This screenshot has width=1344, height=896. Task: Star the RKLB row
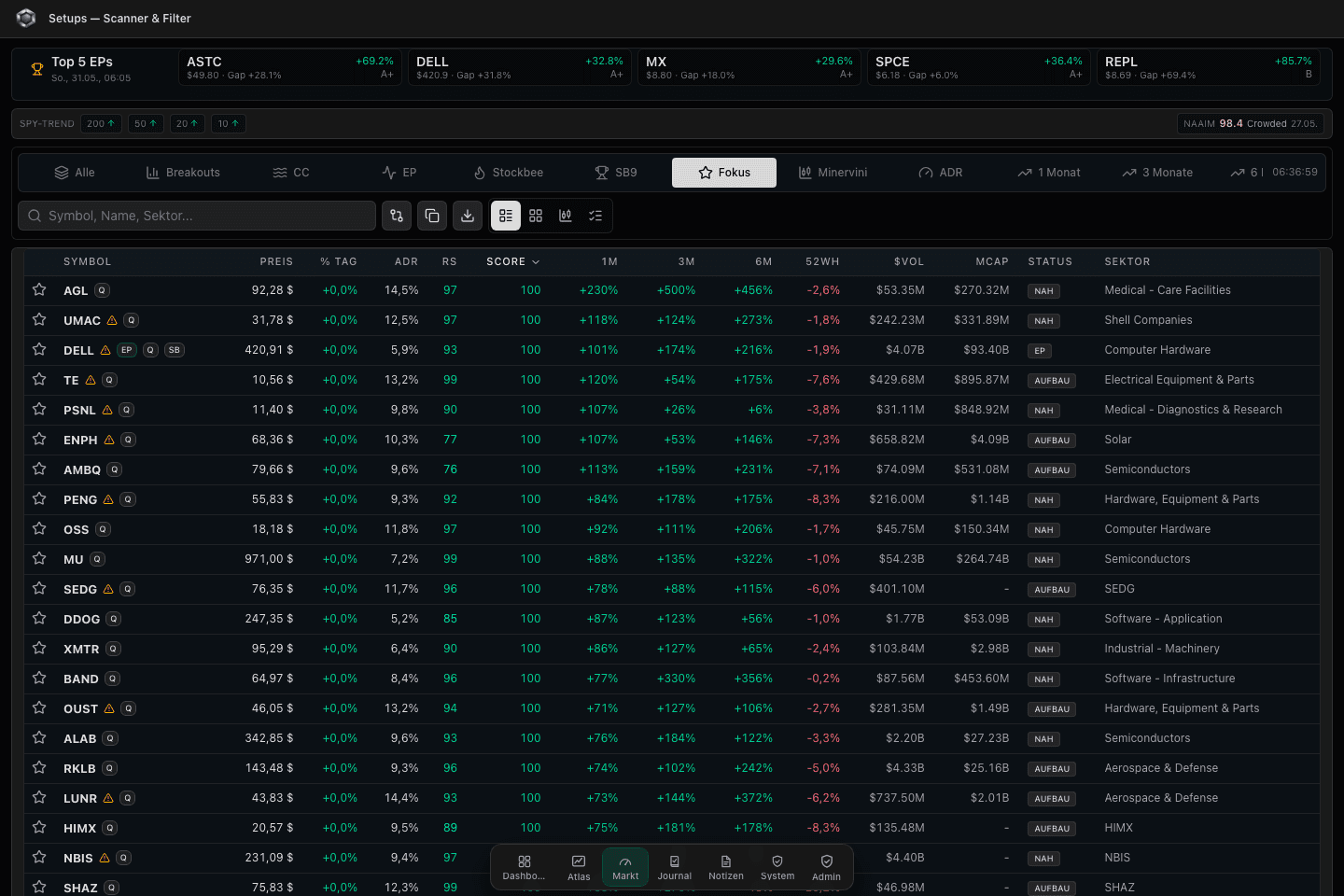click(x=39, y=767)
